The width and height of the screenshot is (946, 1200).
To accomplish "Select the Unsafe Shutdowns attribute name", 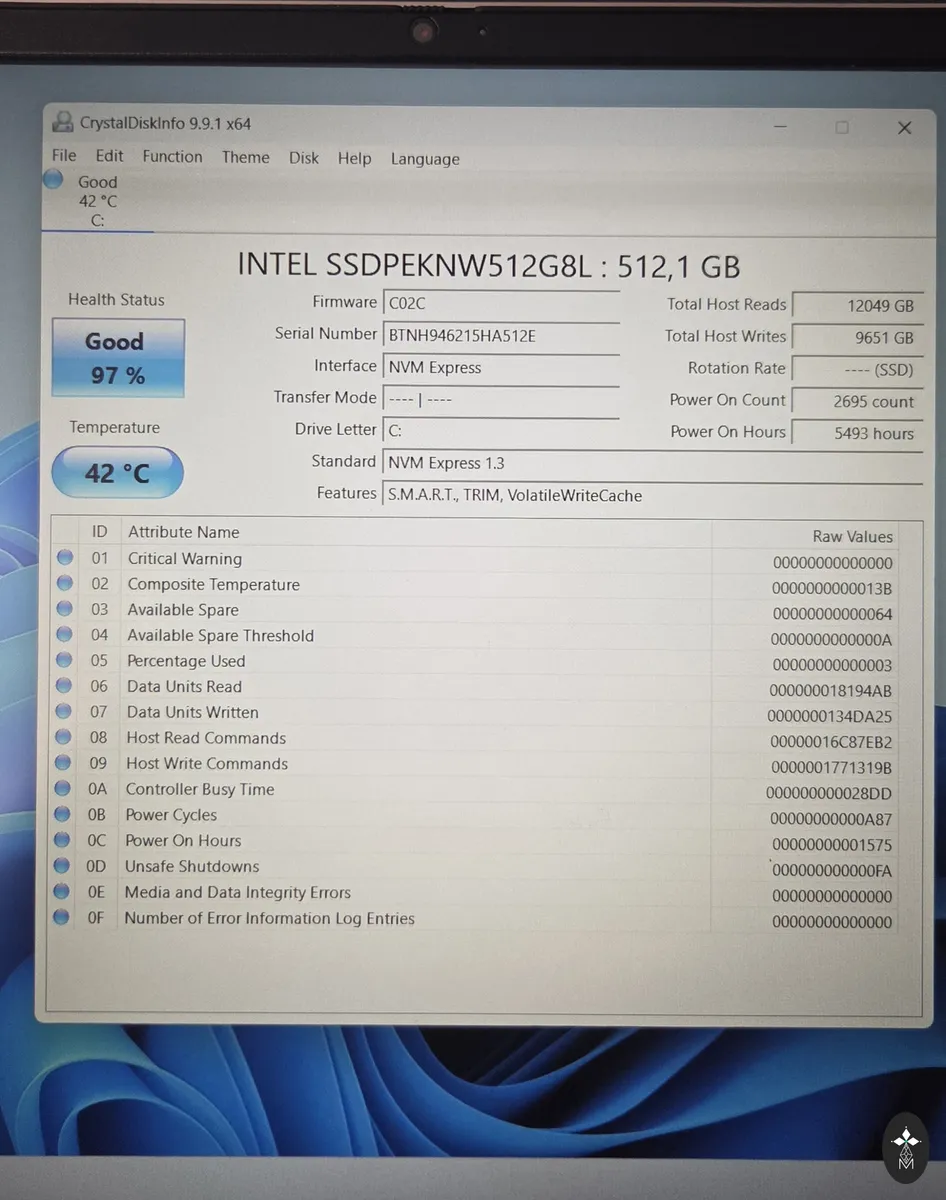I will (192, 866).
